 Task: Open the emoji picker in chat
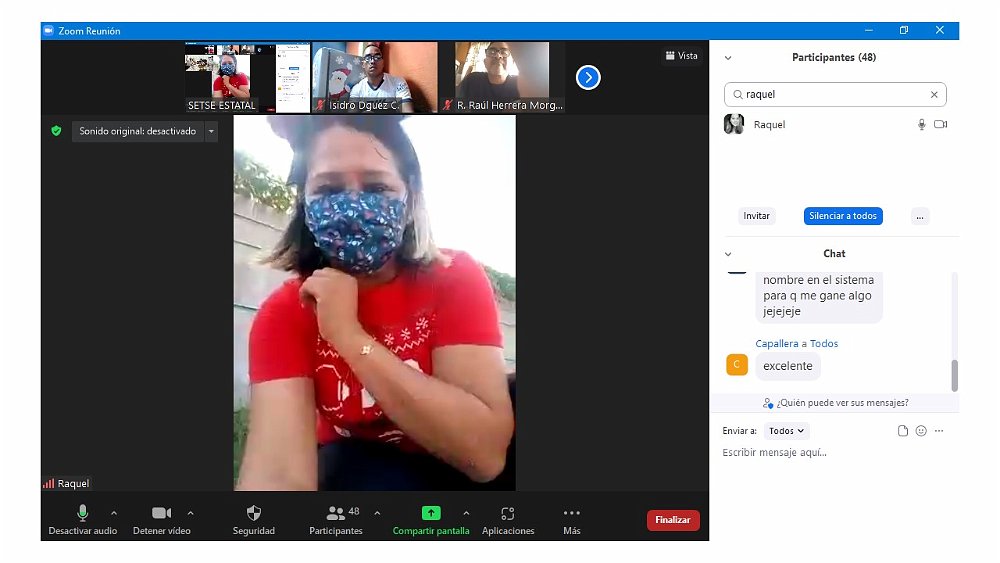921,431
